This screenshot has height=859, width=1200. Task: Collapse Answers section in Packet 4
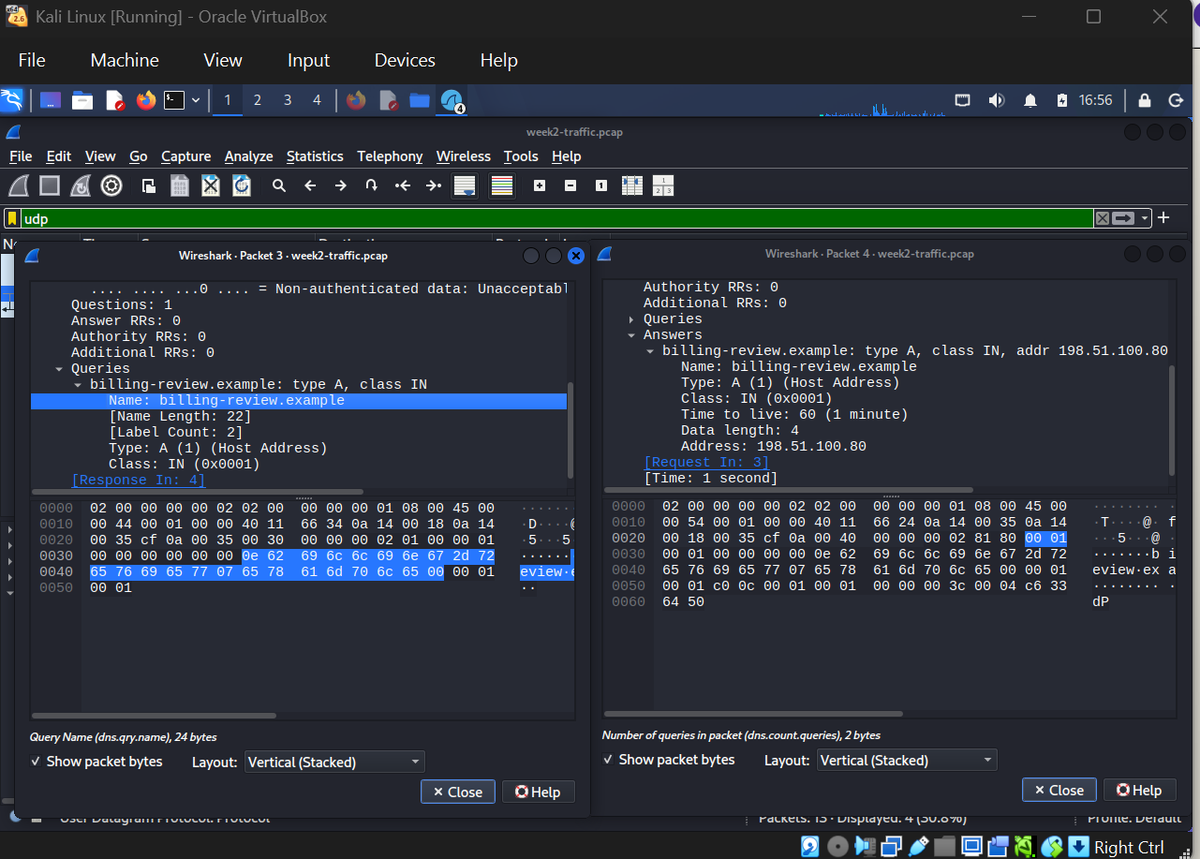631,335
